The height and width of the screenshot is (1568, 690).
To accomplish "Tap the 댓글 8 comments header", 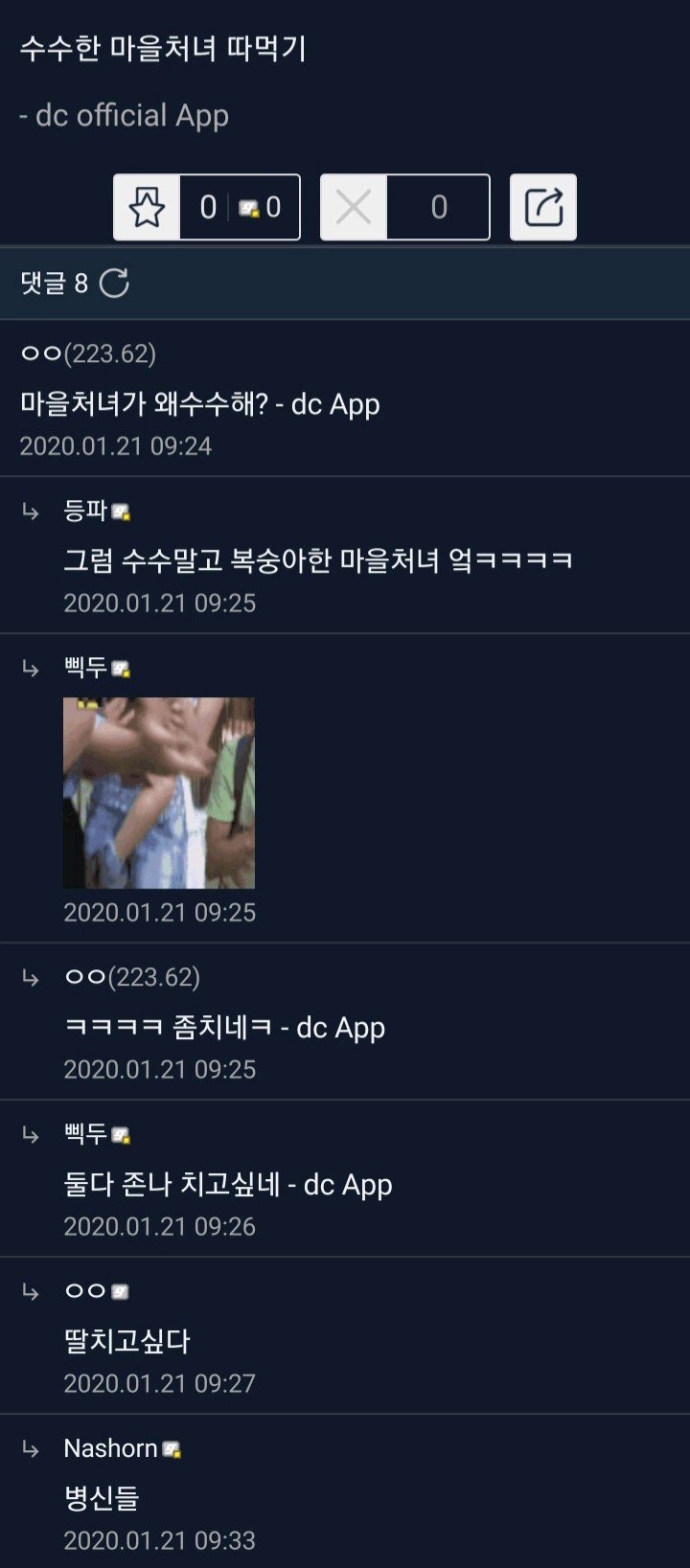I will coord(55,283).
